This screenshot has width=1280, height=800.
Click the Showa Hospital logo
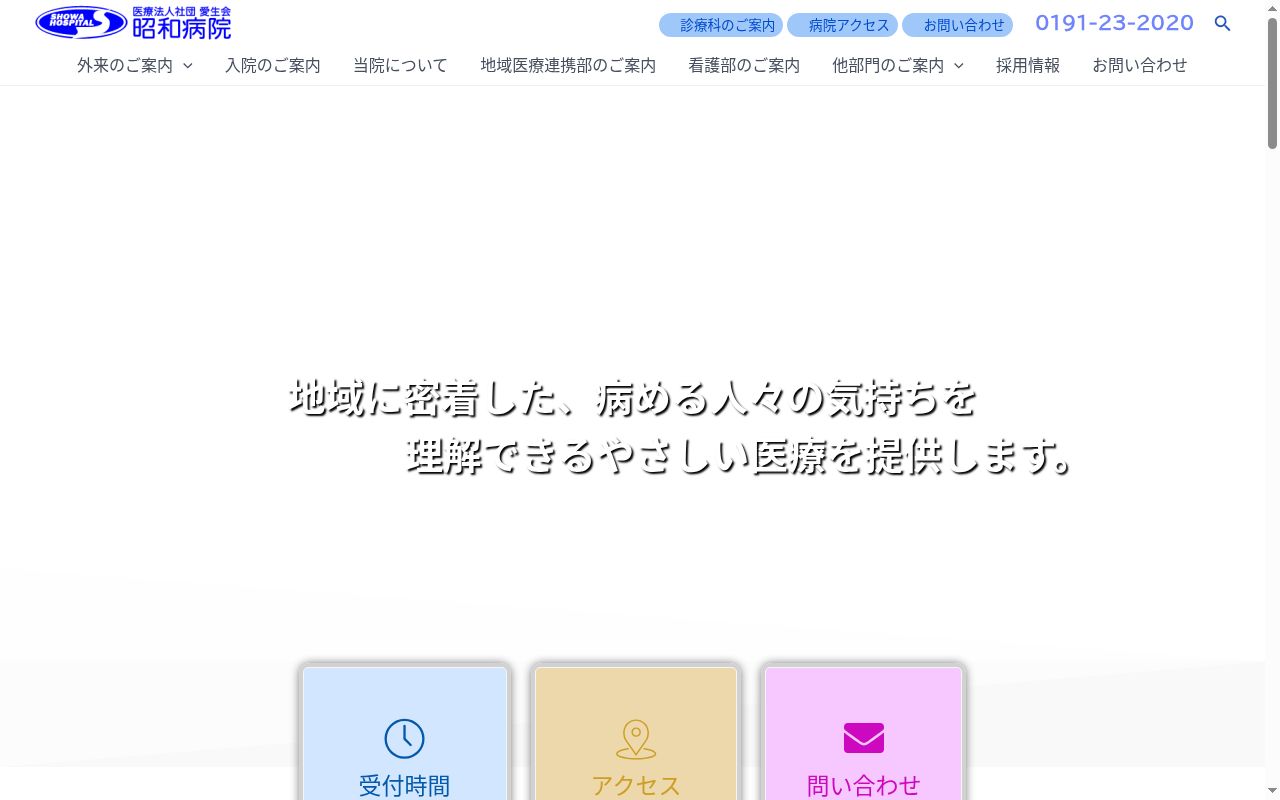[x=133, y=22]
